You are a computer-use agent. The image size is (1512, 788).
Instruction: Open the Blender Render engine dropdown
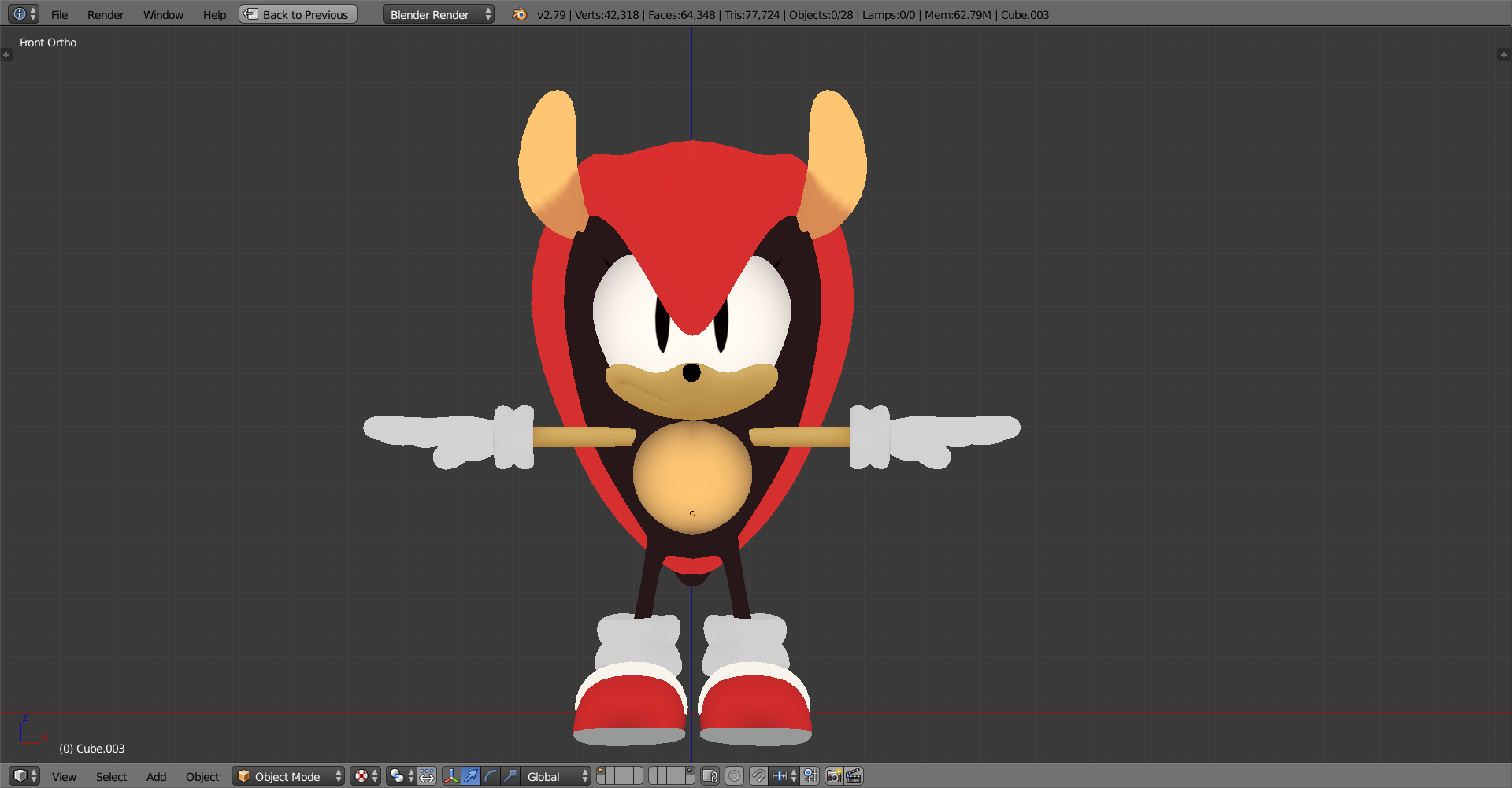(439, 14)
